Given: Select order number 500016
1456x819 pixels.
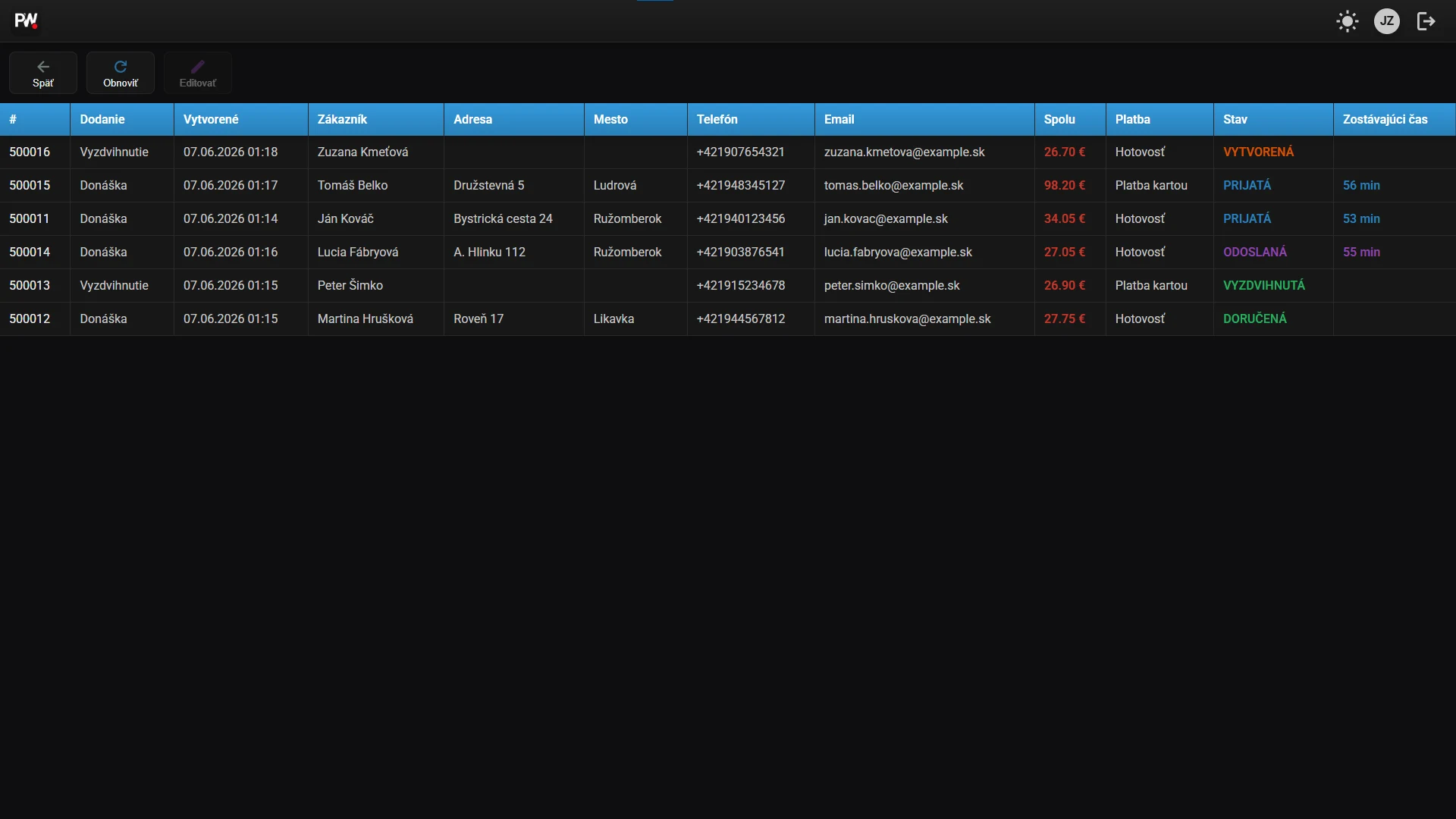Looking at the screenshot, I should [x=30, y=152].
